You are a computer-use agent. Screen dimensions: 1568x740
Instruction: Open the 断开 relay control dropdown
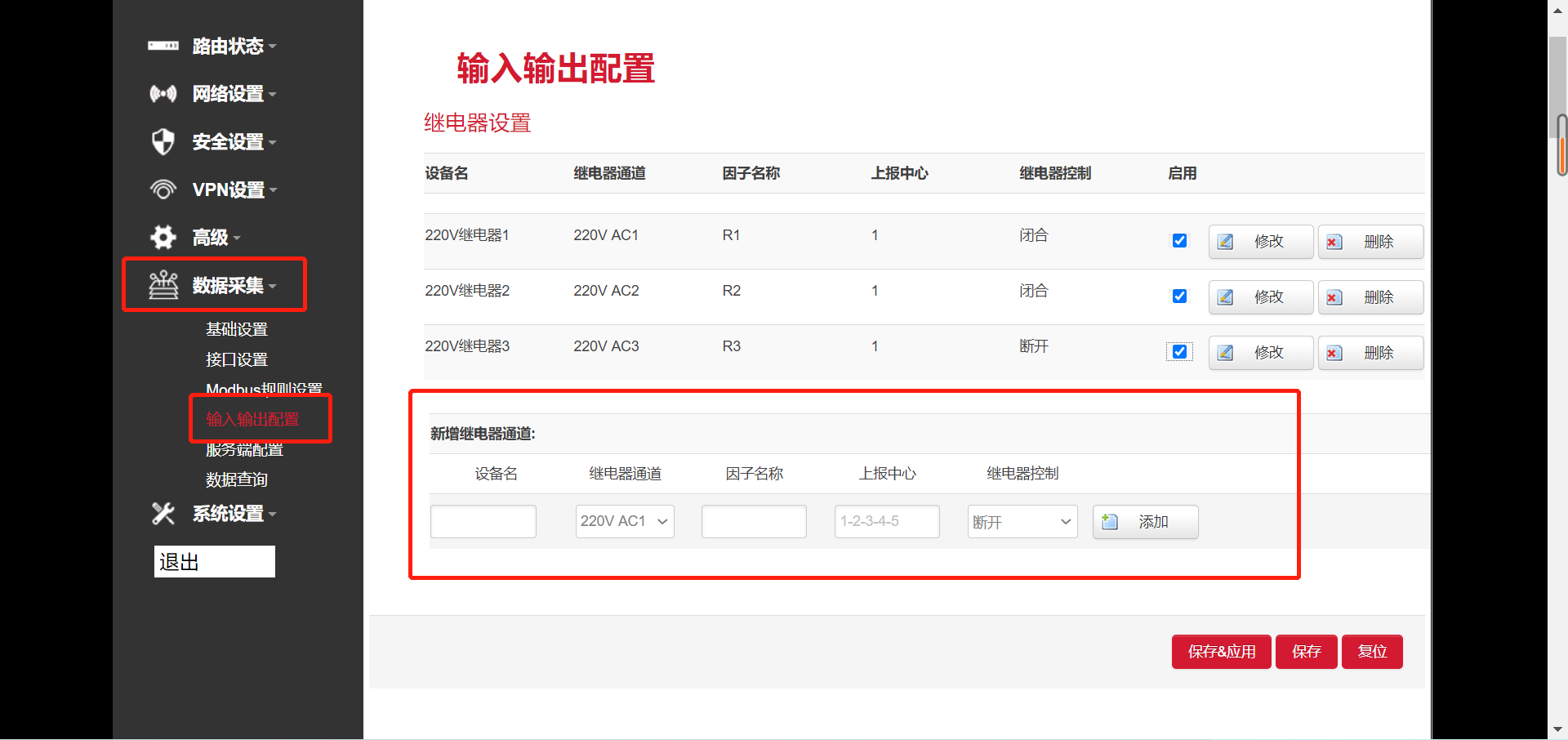pyautogui.click(x=1022, y=521)
